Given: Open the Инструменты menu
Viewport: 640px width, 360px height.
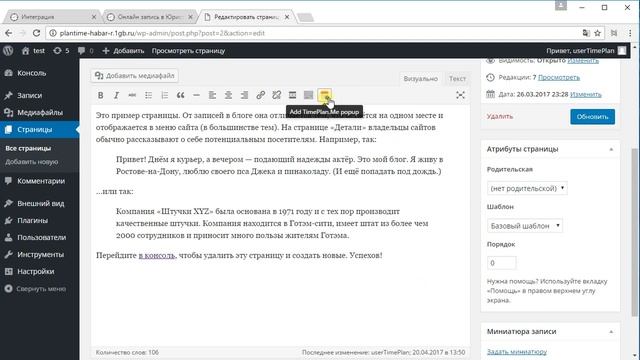Looking at the screenshot, I should tap(40, 254).
